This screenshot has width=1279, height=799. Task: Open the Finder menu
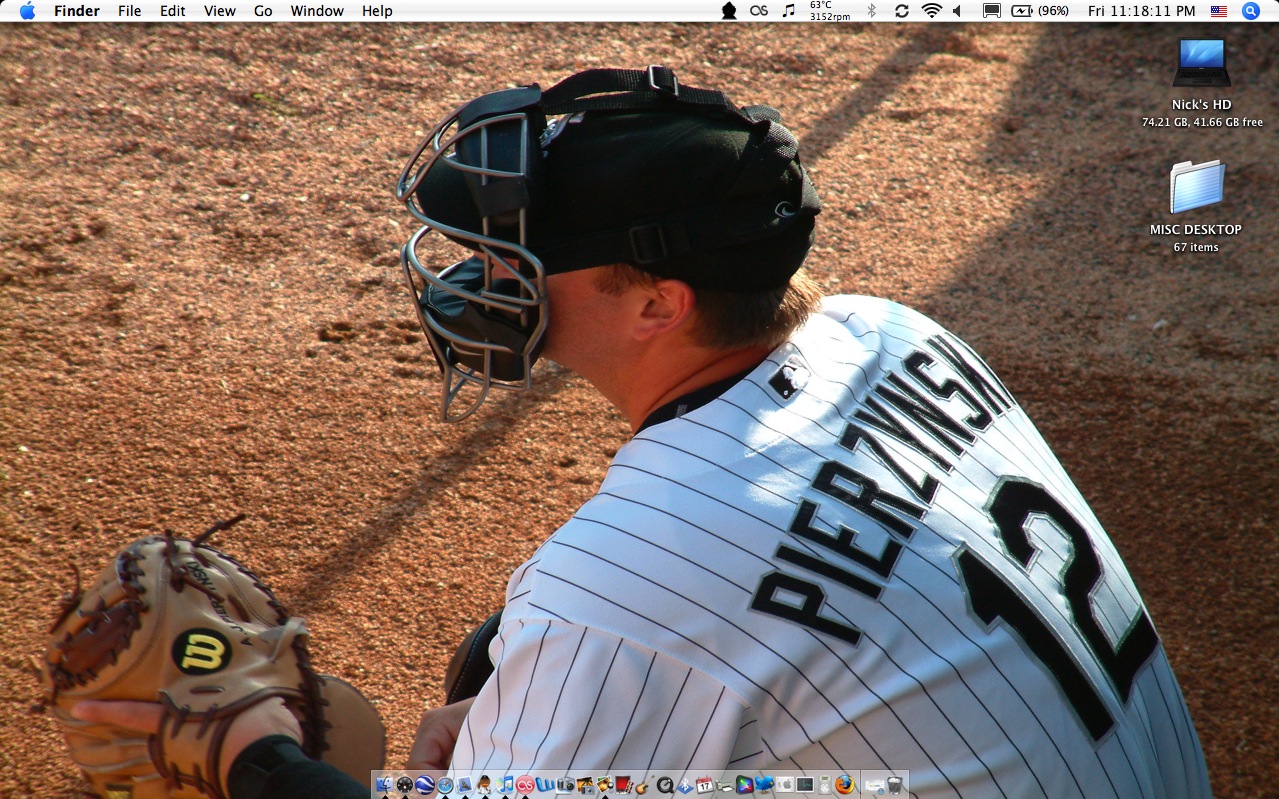(76, 11)
